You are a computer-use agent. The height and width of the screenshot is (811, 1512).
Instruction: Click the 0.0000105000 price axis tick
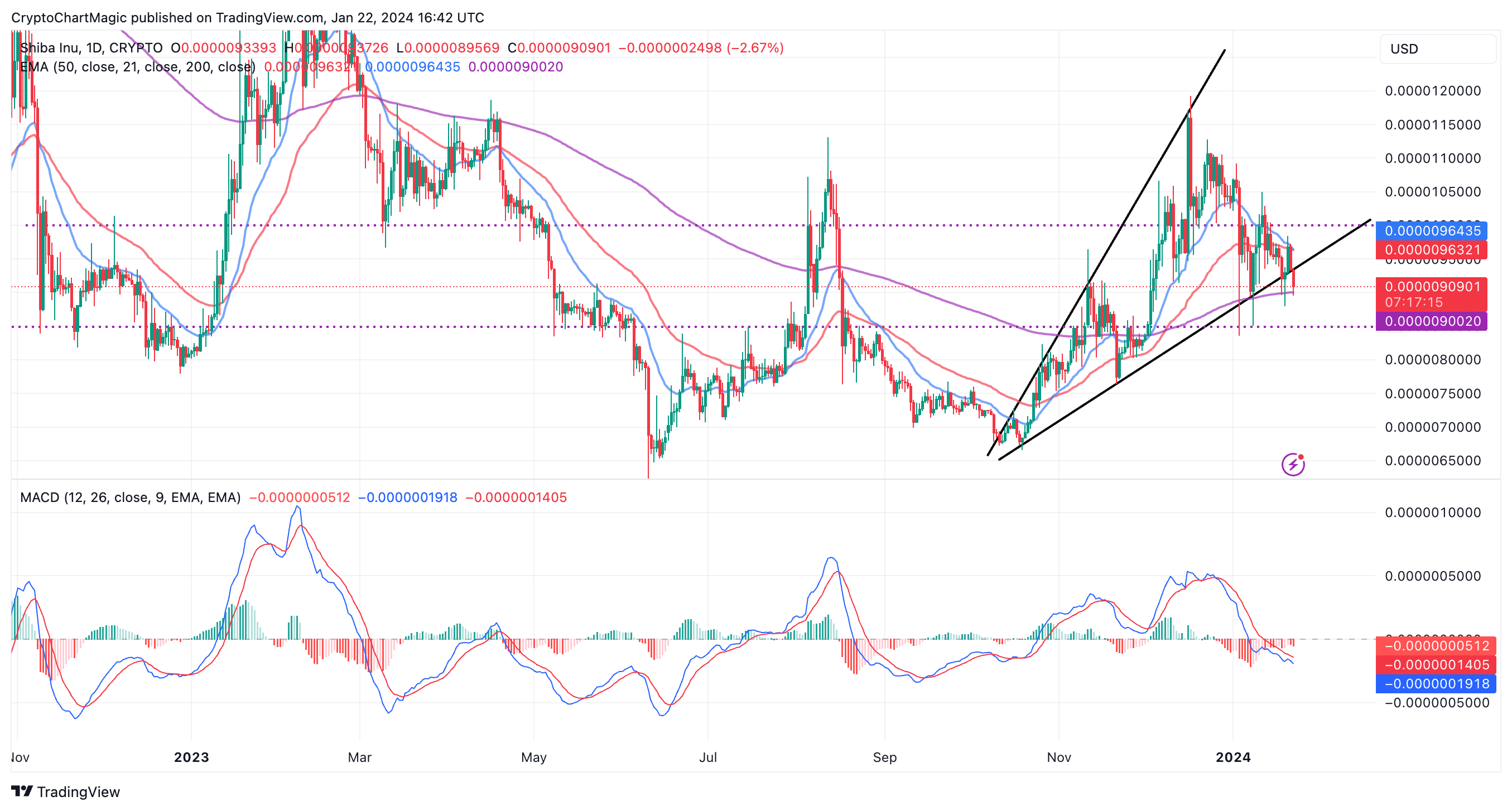tap(1433, 192)
